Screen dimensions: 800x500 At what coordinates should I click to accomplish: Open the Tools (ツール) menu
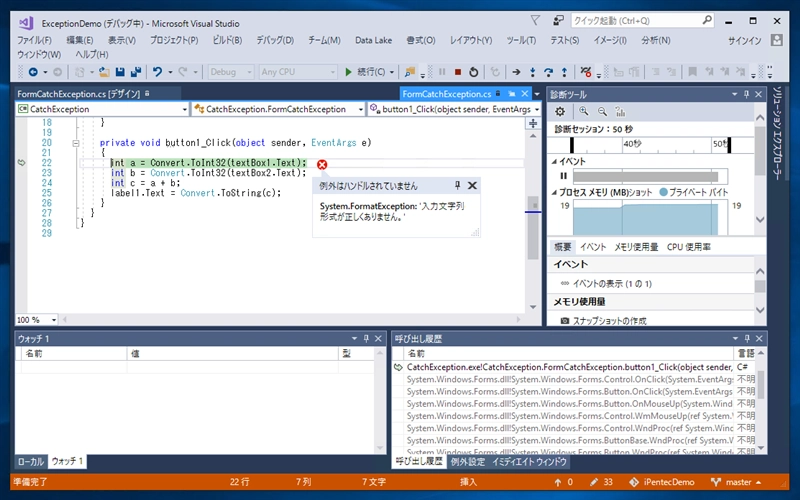click(x=521, y=40)
